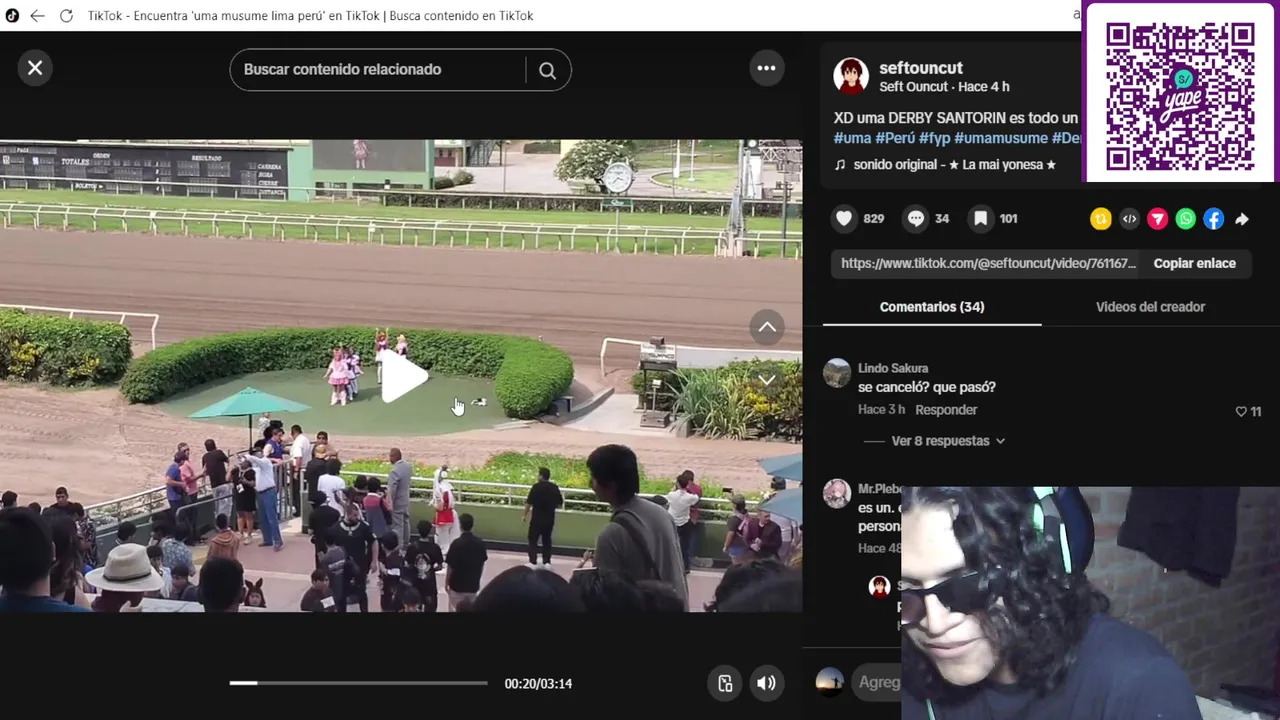This screenshot has height=720, width=1280.
Task: Click the embed code icon
Action: point(1129,219)
